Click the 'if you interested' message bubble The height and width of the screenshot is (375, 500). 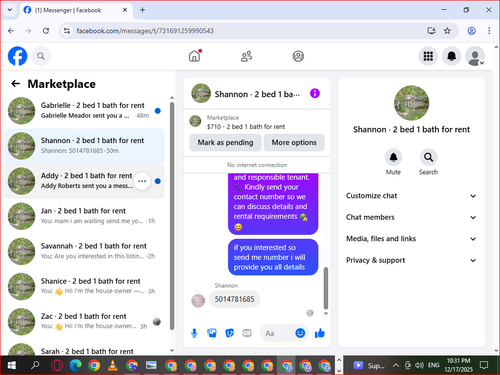(273, 257)
